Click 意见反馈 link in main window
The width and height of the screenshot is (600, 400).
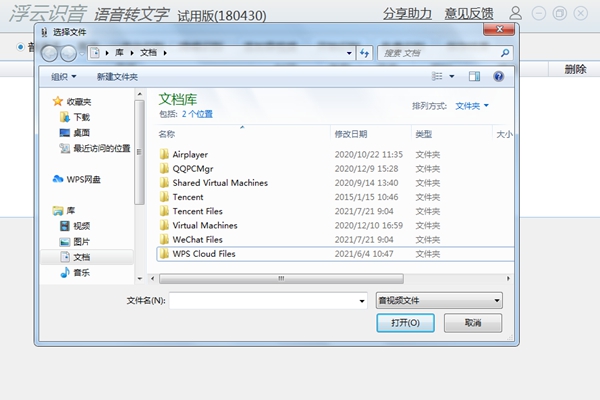click(x=469, y=14)
